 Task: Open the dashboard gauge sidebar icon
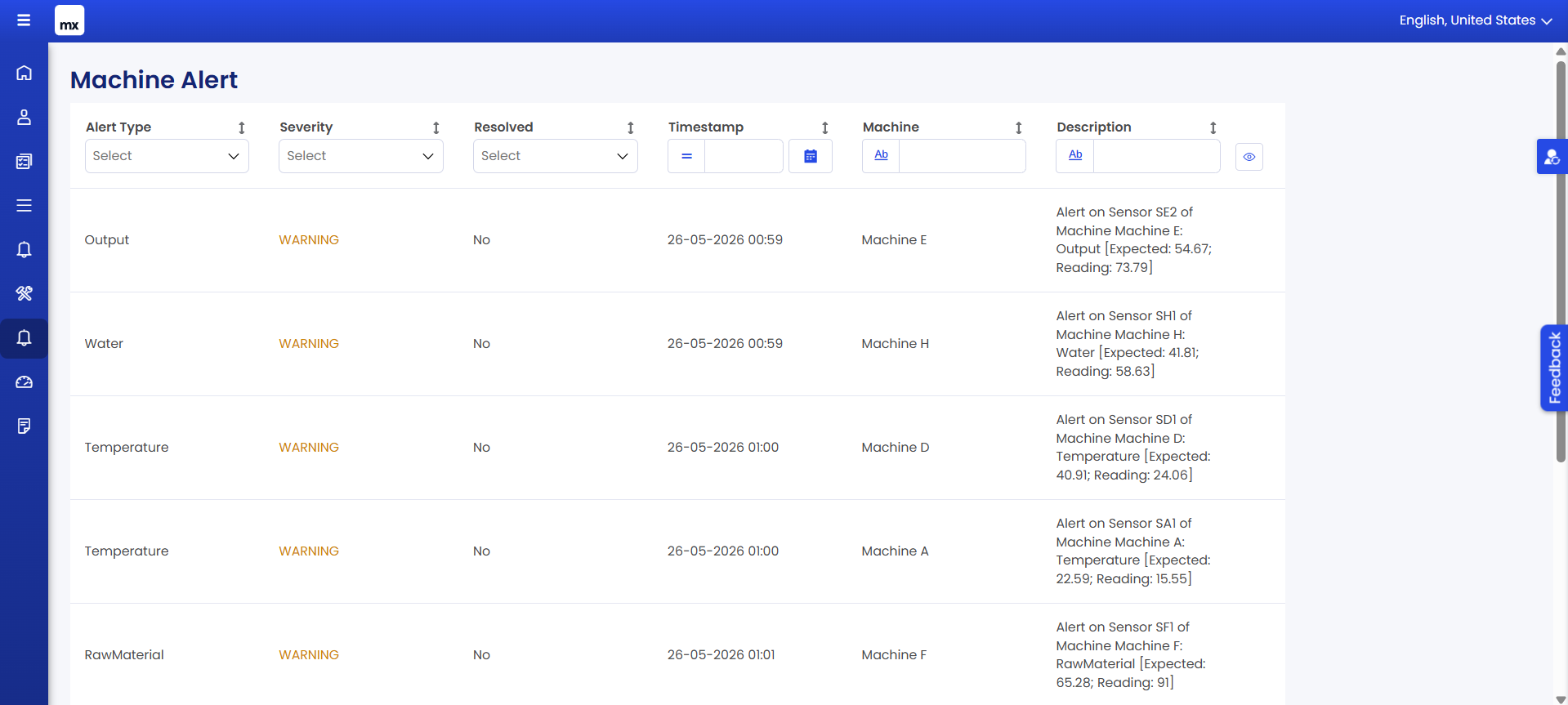coord(24,382)
